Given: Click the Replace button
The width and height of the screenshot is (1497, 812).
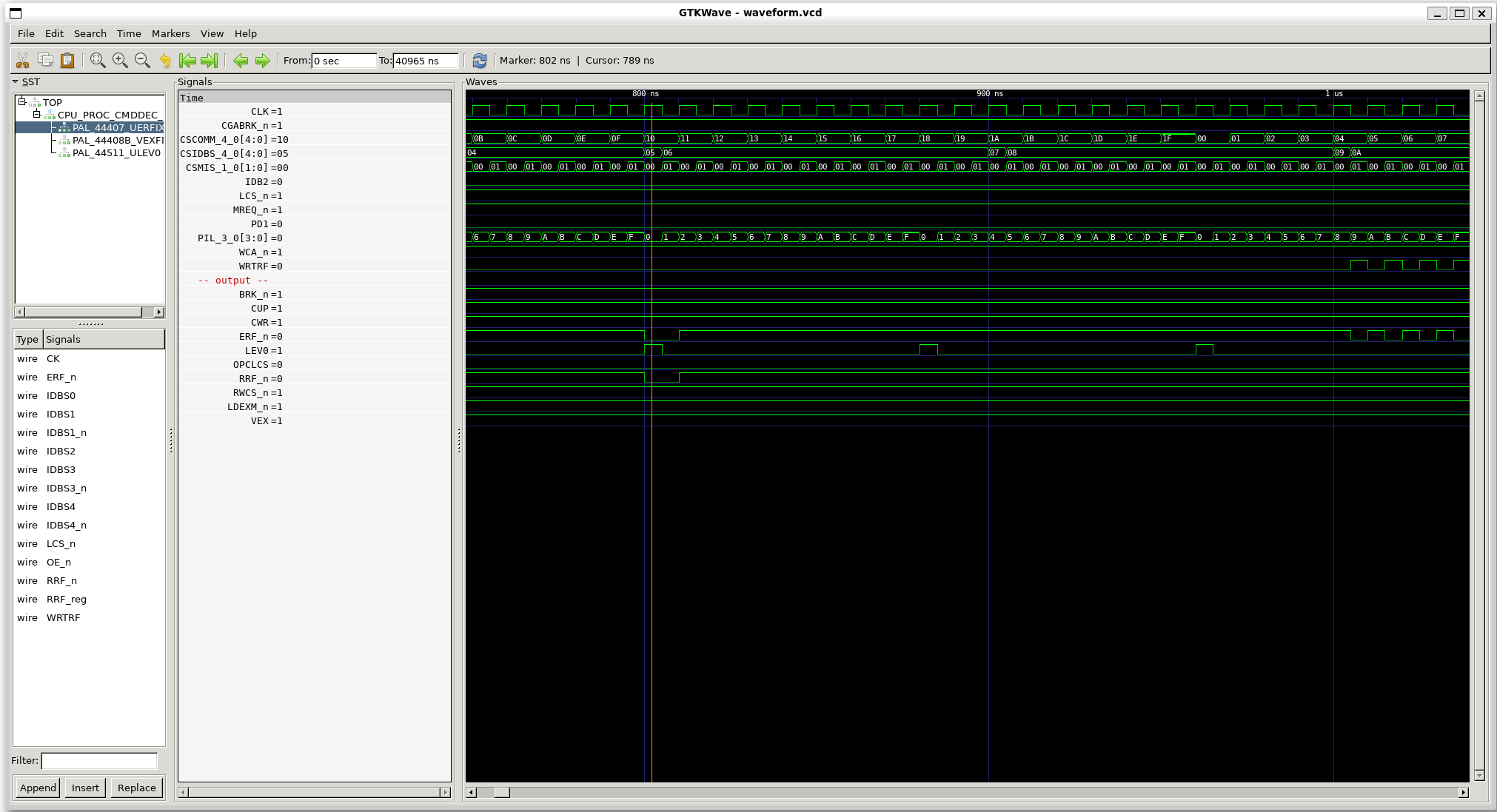Looking at the screenshot, I should pyautogui.click(x=137, y=788).
